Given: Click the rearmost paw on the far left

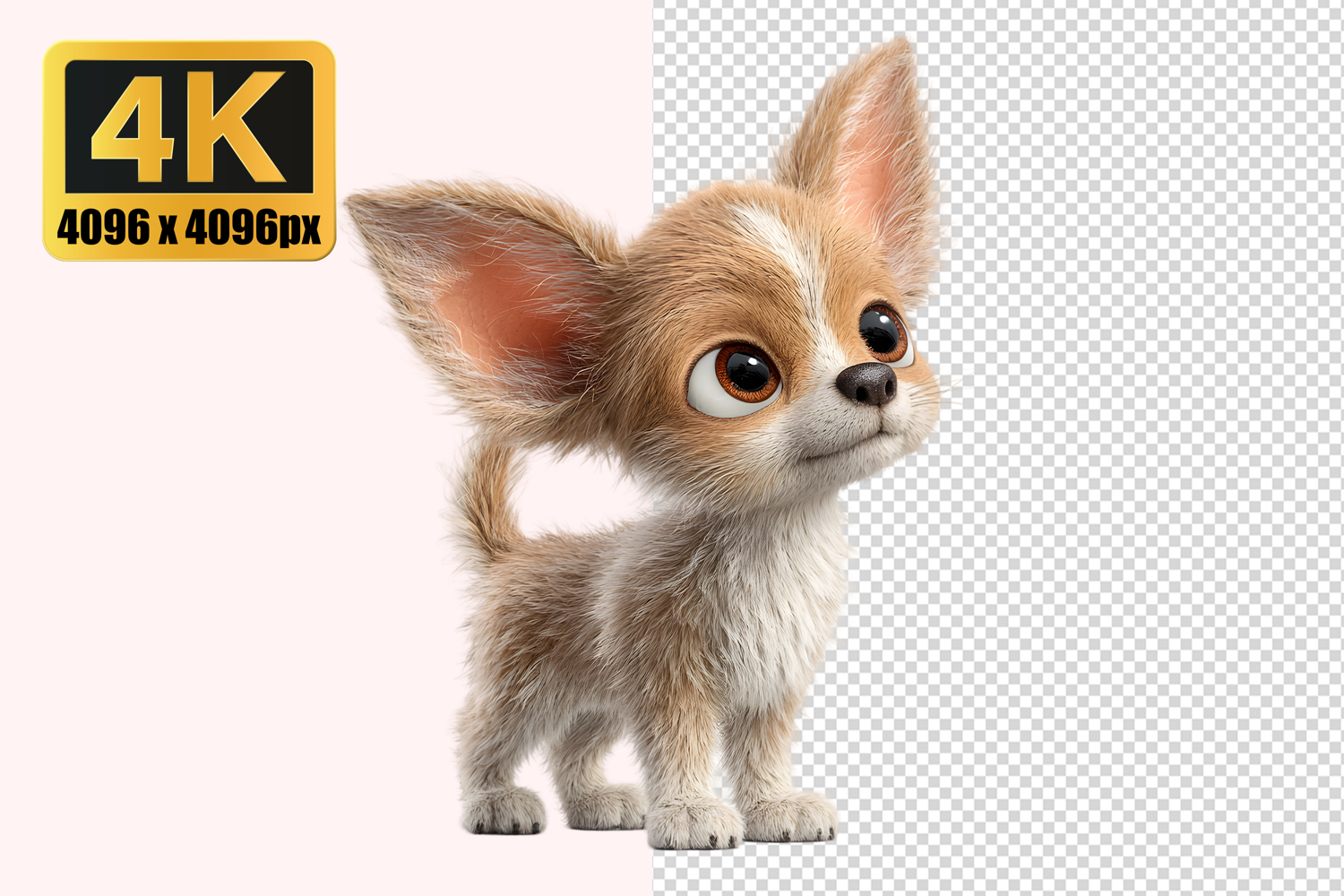Looking at the screenshot, I should pyautogui.click(x=504, y=811).
